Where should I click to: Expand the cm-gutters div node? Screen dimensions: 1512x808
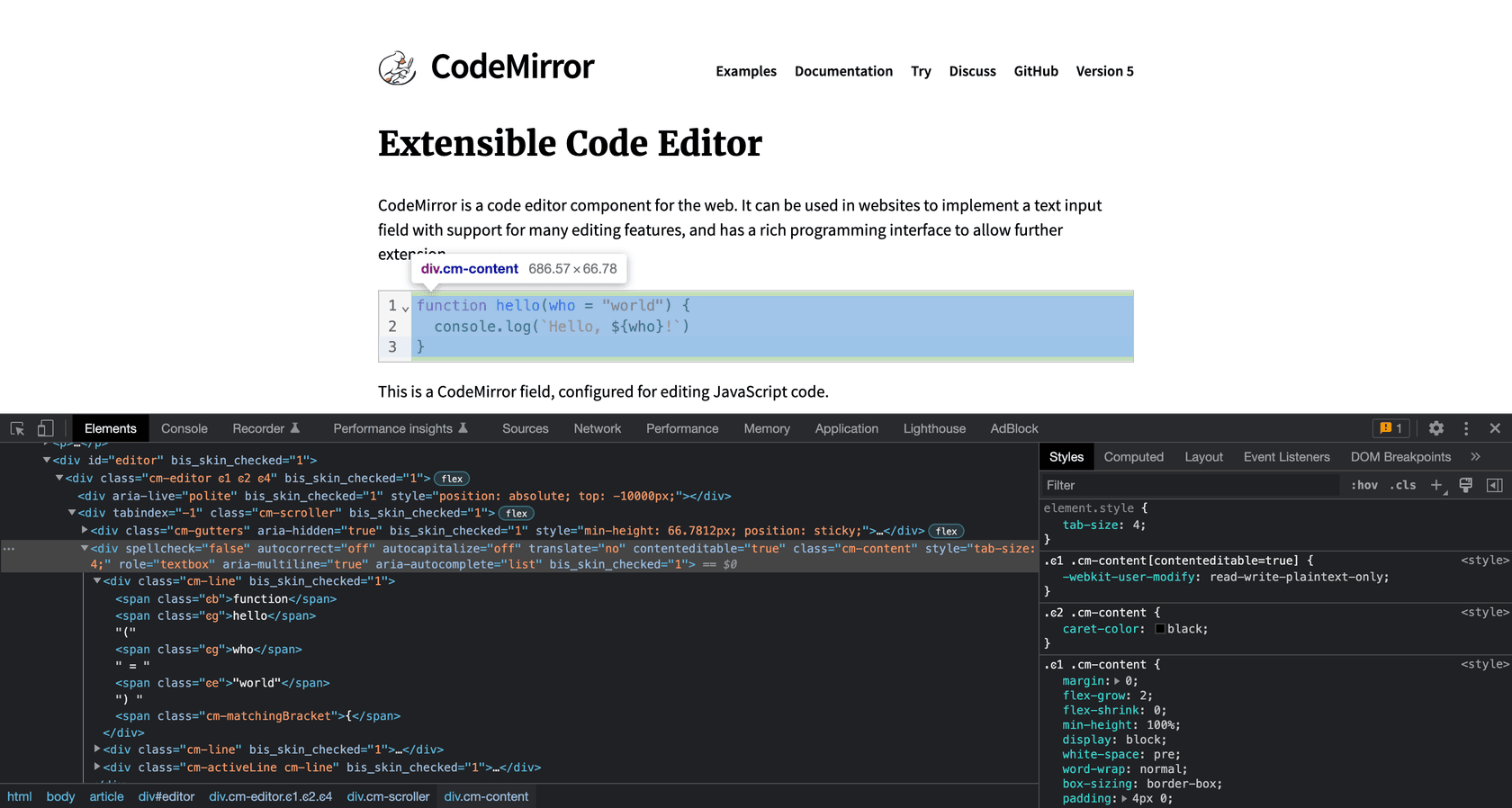tap(85, 531)
